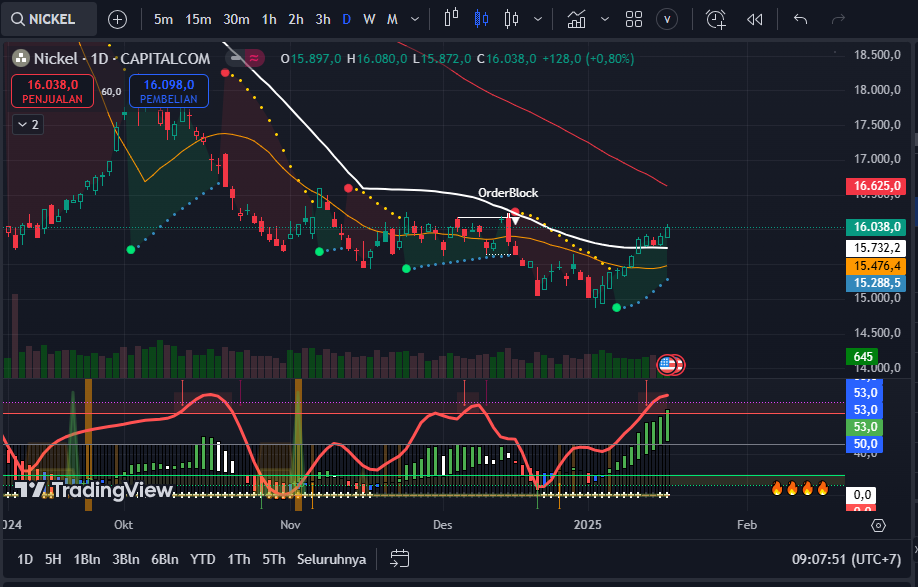
Task: Select the blue candlestick chart type
Action: [481, 19]
